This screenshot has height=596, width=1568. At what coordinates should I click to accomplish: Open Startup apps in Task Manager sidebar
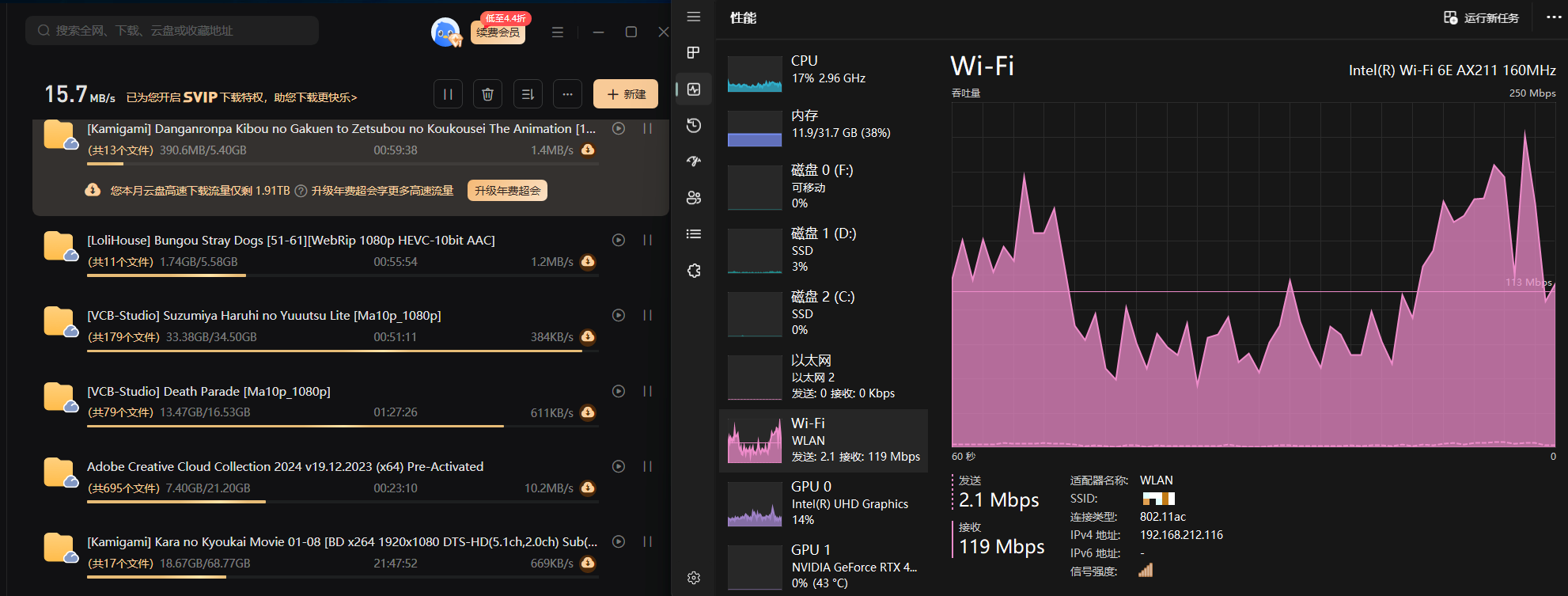coord(694,161)
